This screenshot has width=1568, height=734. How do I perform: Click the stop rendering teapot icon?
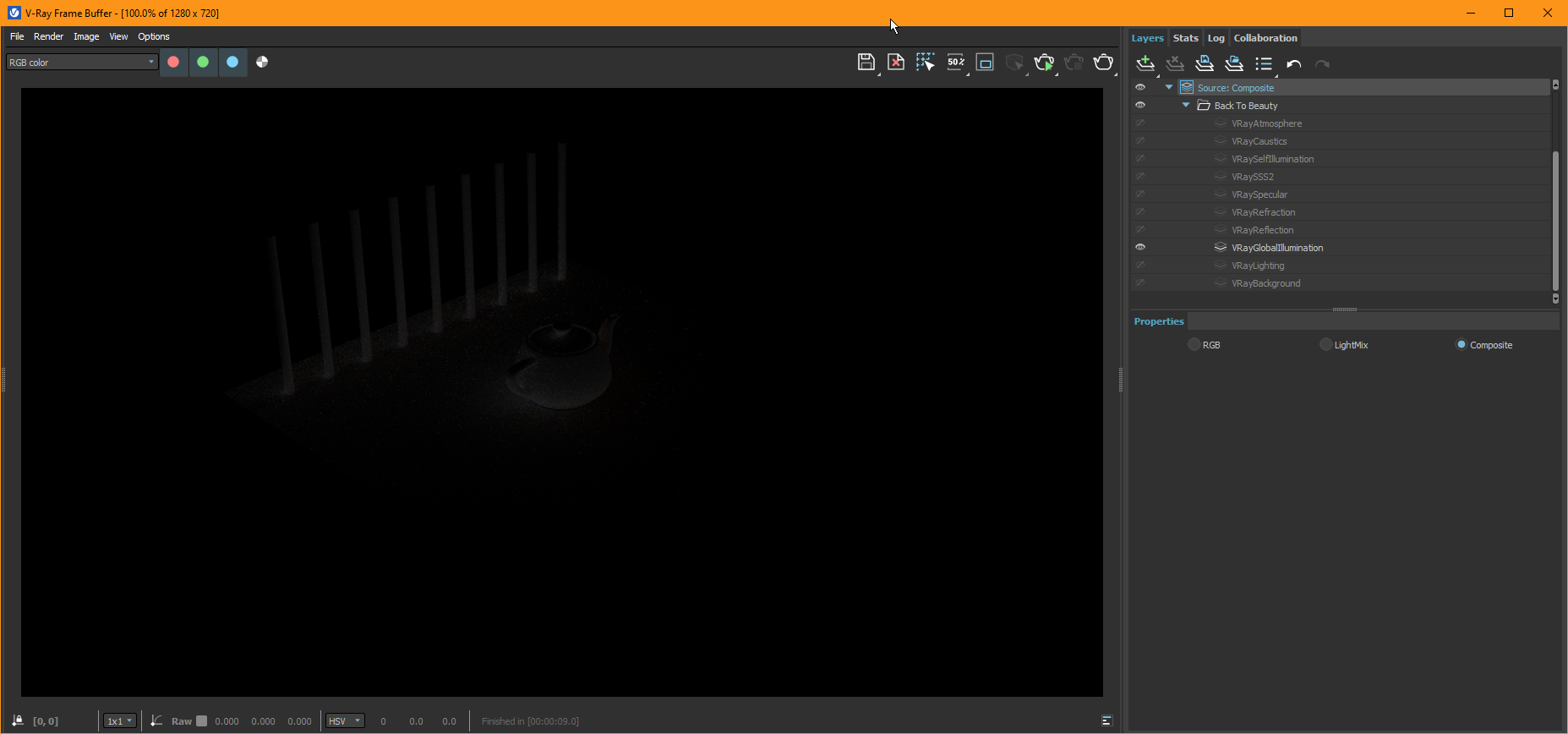(x=1074, y=62)
